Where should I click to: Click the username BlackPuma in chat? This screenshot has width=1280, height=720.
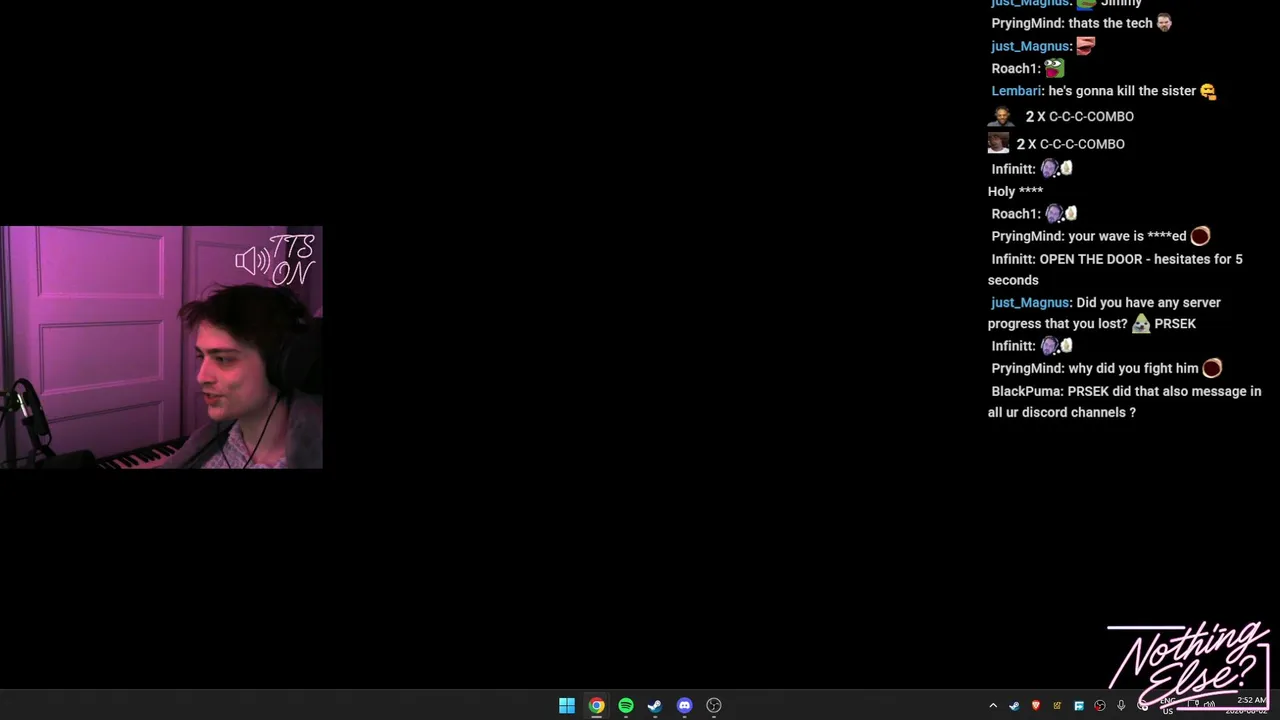[1027, 391]
